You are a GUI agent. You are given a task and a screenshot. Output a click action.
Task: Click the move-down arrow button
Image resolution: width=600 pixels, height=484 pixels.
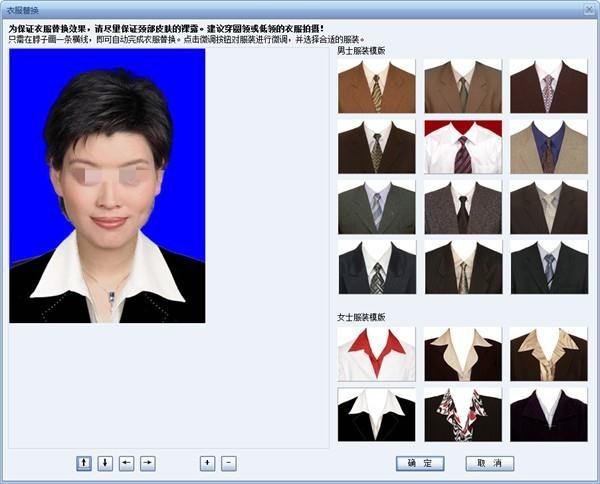(105, 463)
